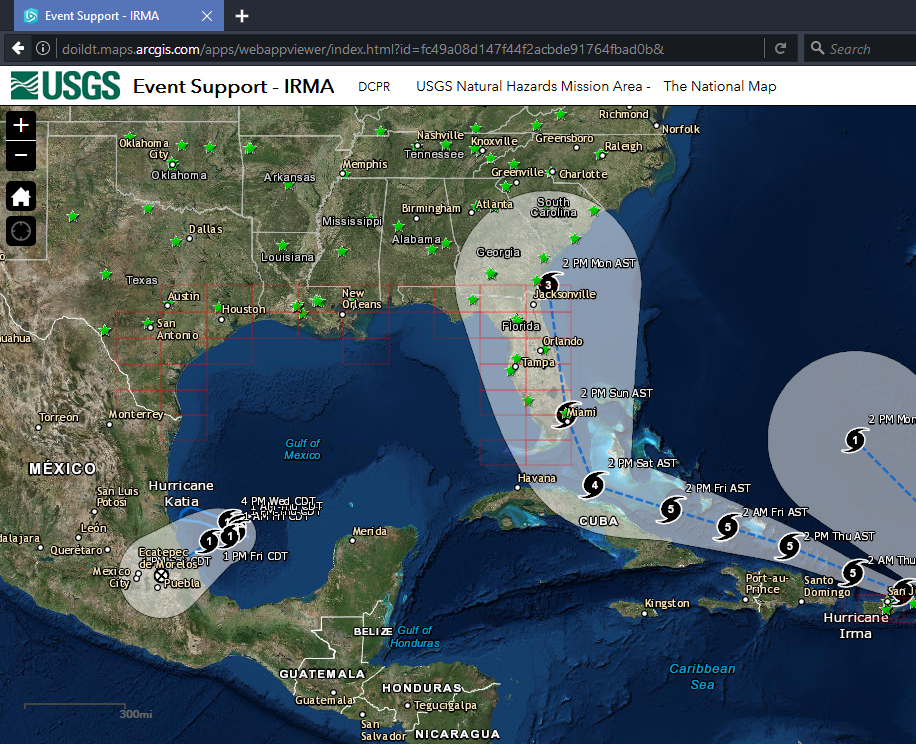Zoom in on the map
The width and height of the screenshot is (916, 744).
21,126
